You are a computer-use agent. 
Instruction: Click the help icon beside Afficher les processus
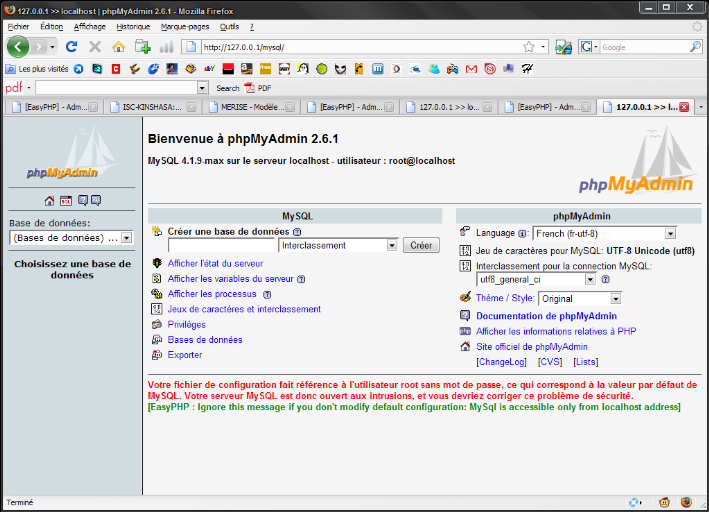[x=267, y=295]
